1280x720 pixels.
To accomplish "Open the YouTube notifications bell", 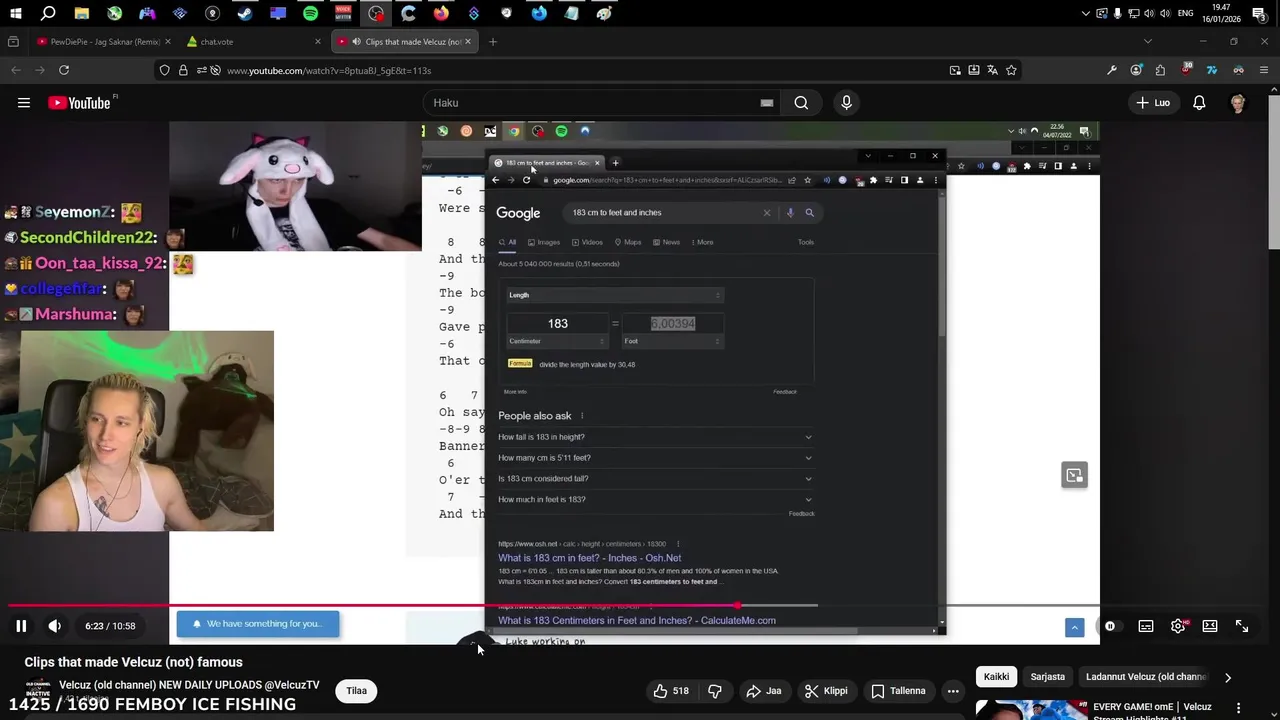I will point(1199,103).
